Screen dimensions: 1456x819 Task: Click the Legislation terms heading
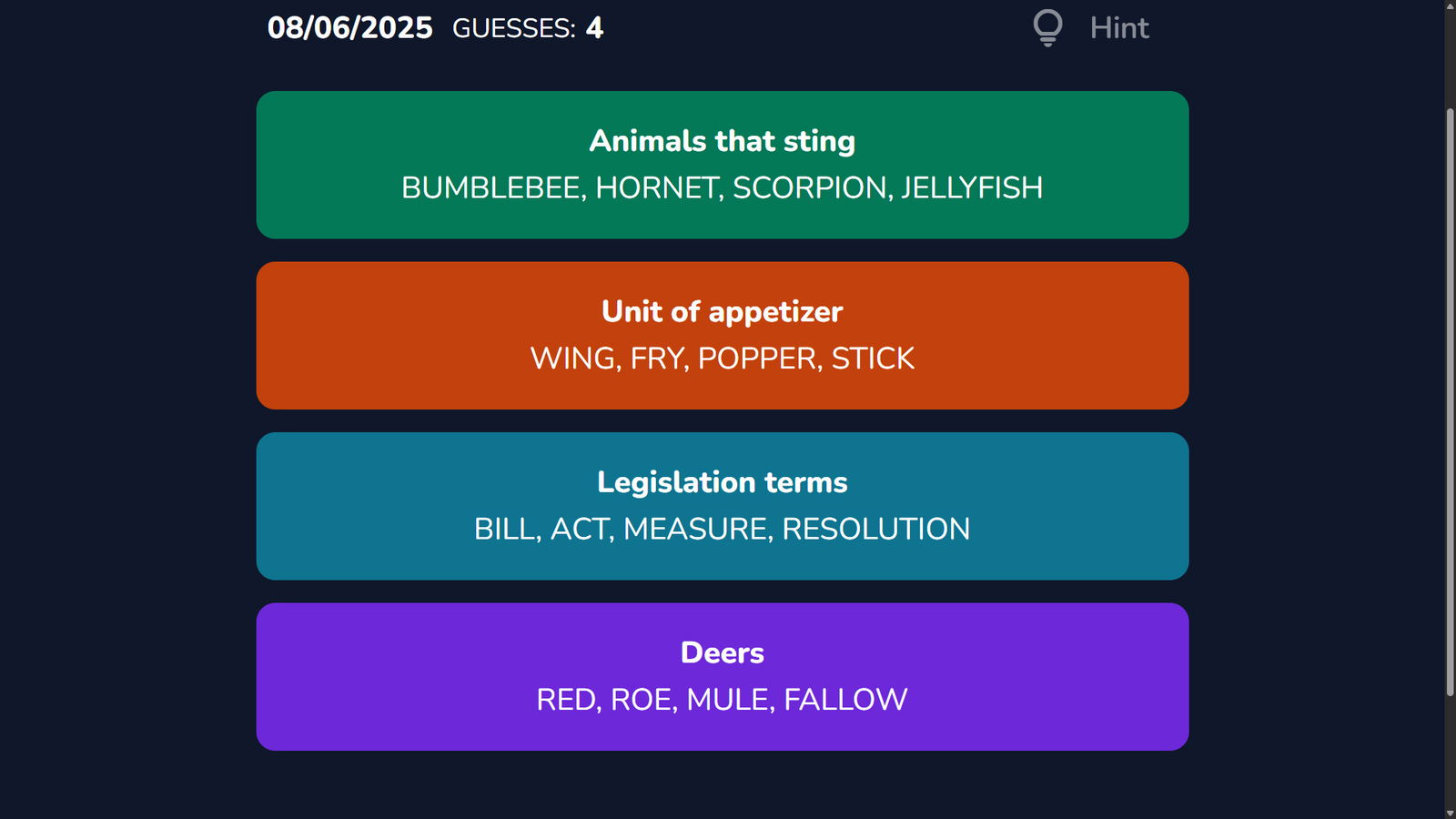coord(723,482)
